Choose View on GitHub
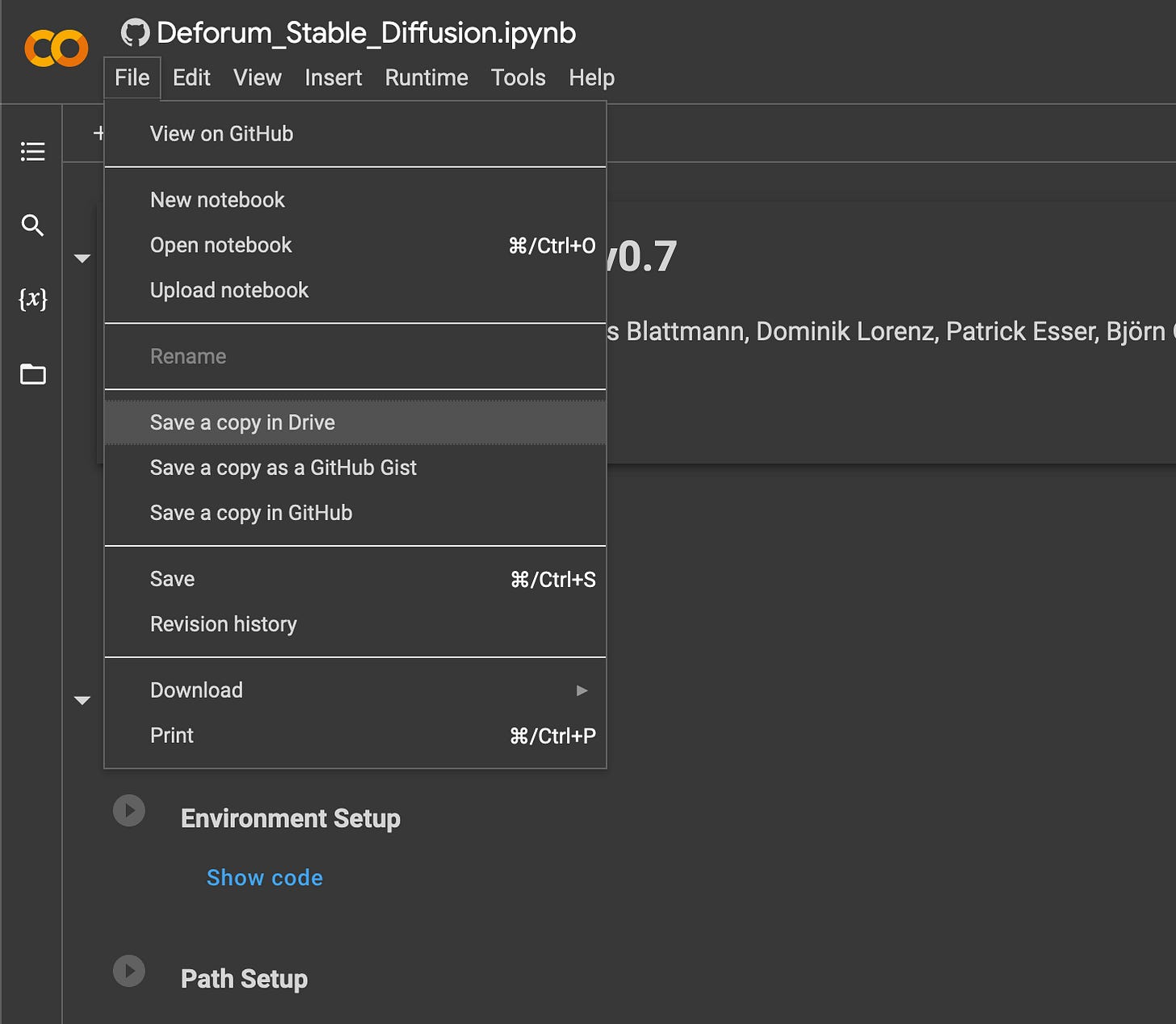The image size is (1176, 1024). click(x=355, y=134)
